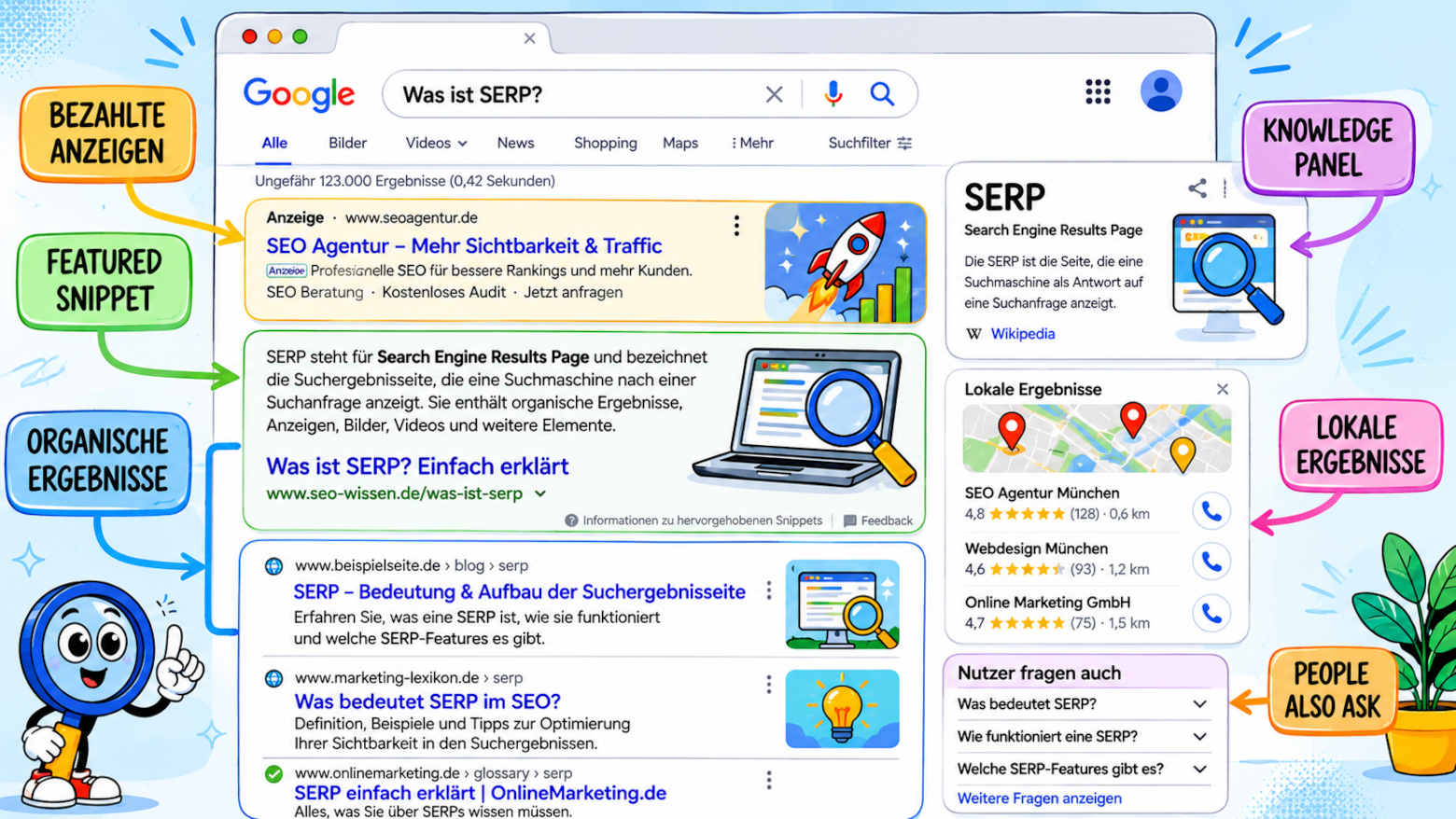Screen dimensions: 1456x819
Task: Click the ad URL 'www.seoagentur.de'
Action: tap(412, 217)
